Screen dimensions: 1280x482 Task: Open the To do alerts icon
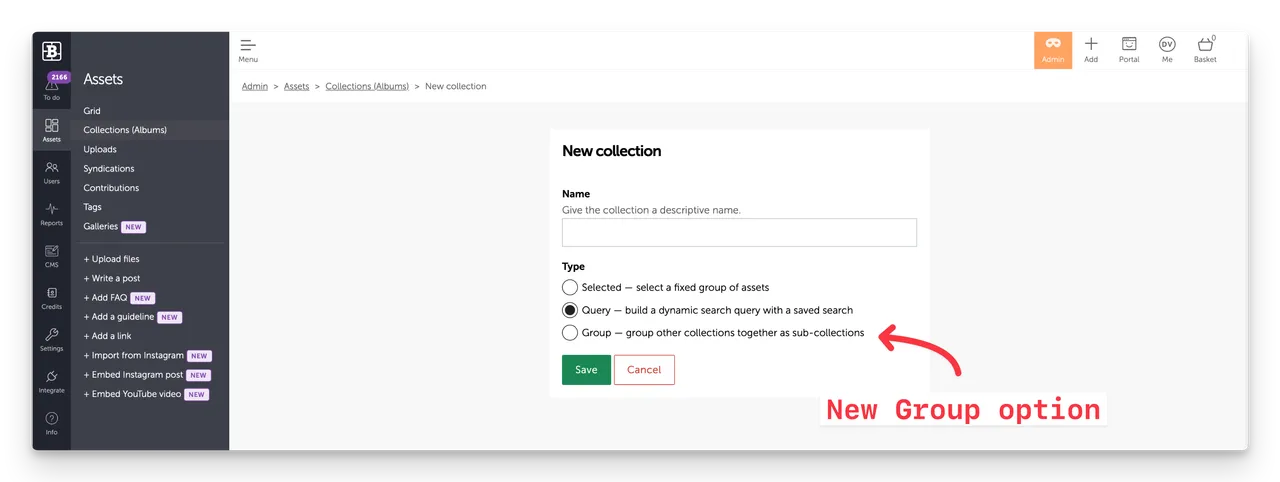click(51, 87)
